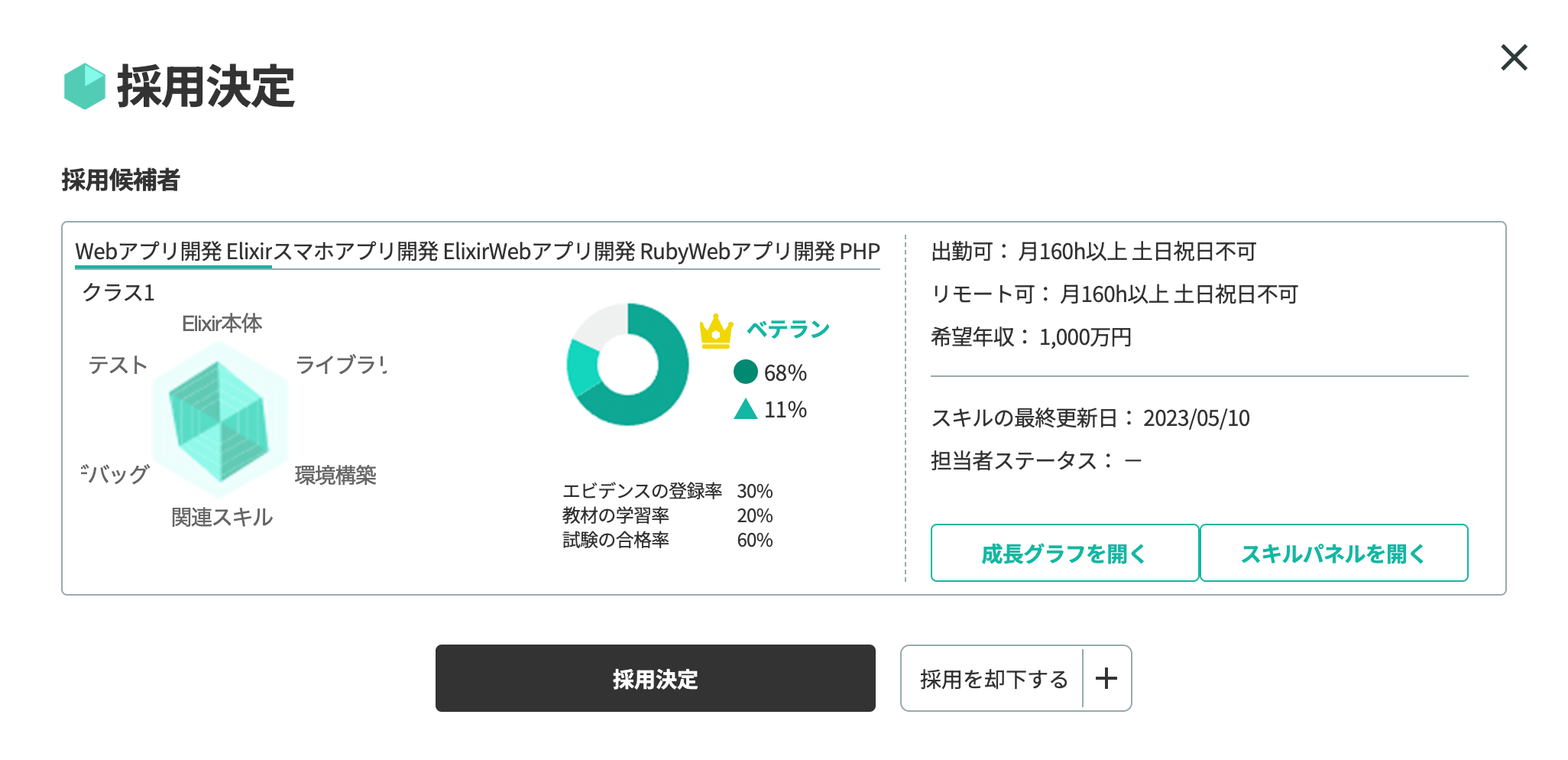Click the 環境構築 radar axis label
Screen dimensions: 1568x760
click(335, 475)
